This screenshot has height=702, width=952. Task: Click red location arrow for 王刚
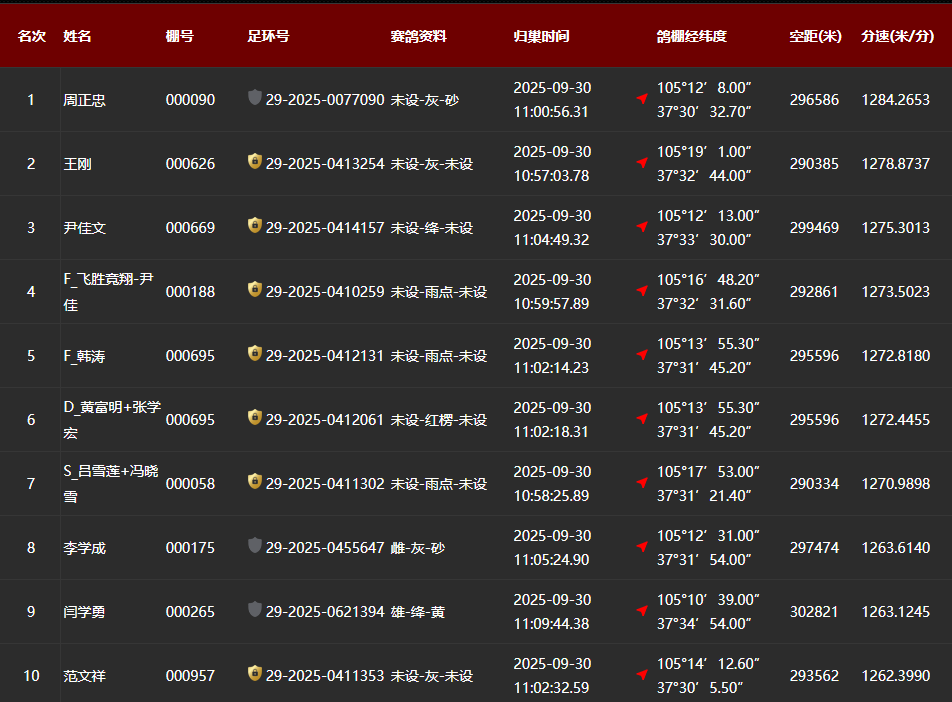pos(642,163)
